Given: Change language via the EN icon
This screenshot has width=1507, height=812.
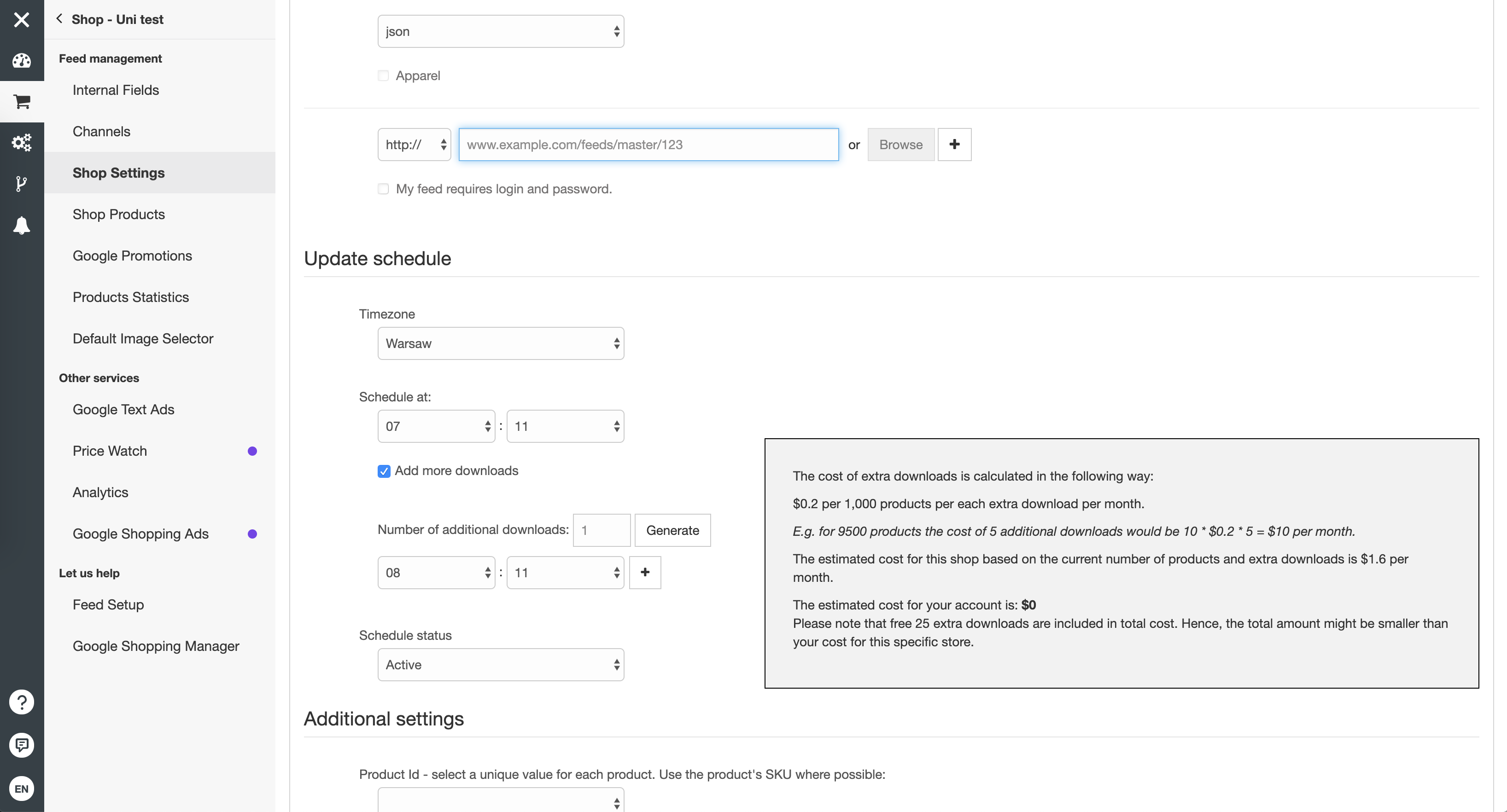Looking at the screenshot, I should tap(22, 788).
